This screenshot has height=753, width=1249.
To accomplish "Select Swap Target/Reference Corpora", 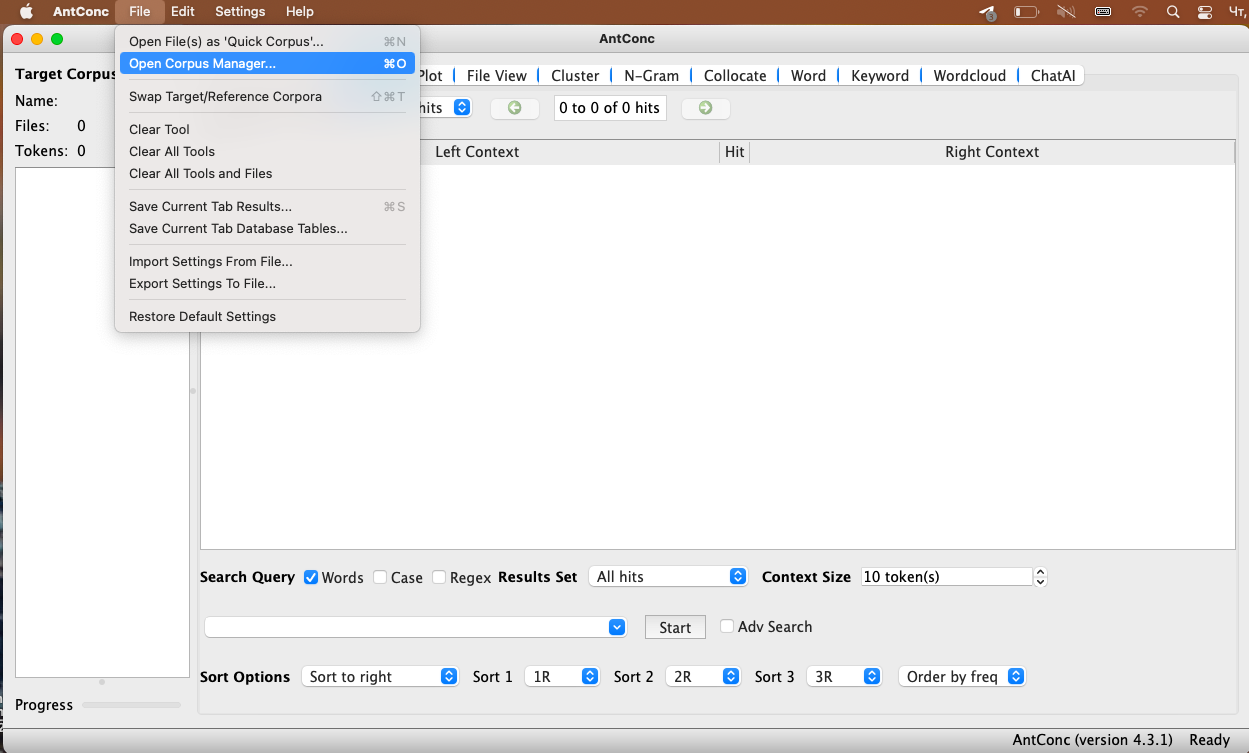I will 267,96.
